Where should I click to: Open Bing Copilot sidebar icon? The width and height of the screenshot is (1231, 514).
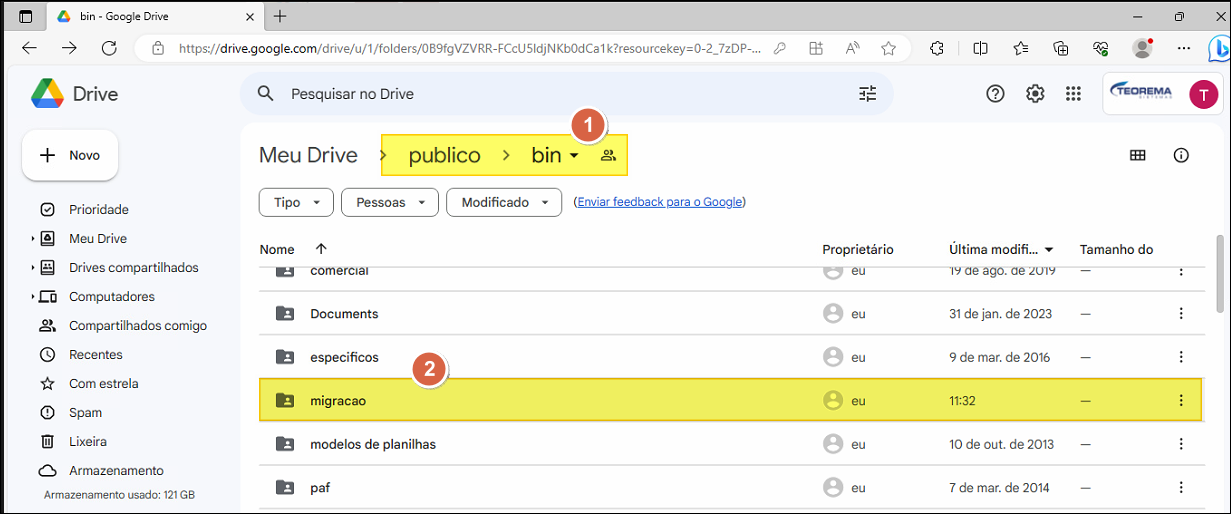tap(1217, 48)
